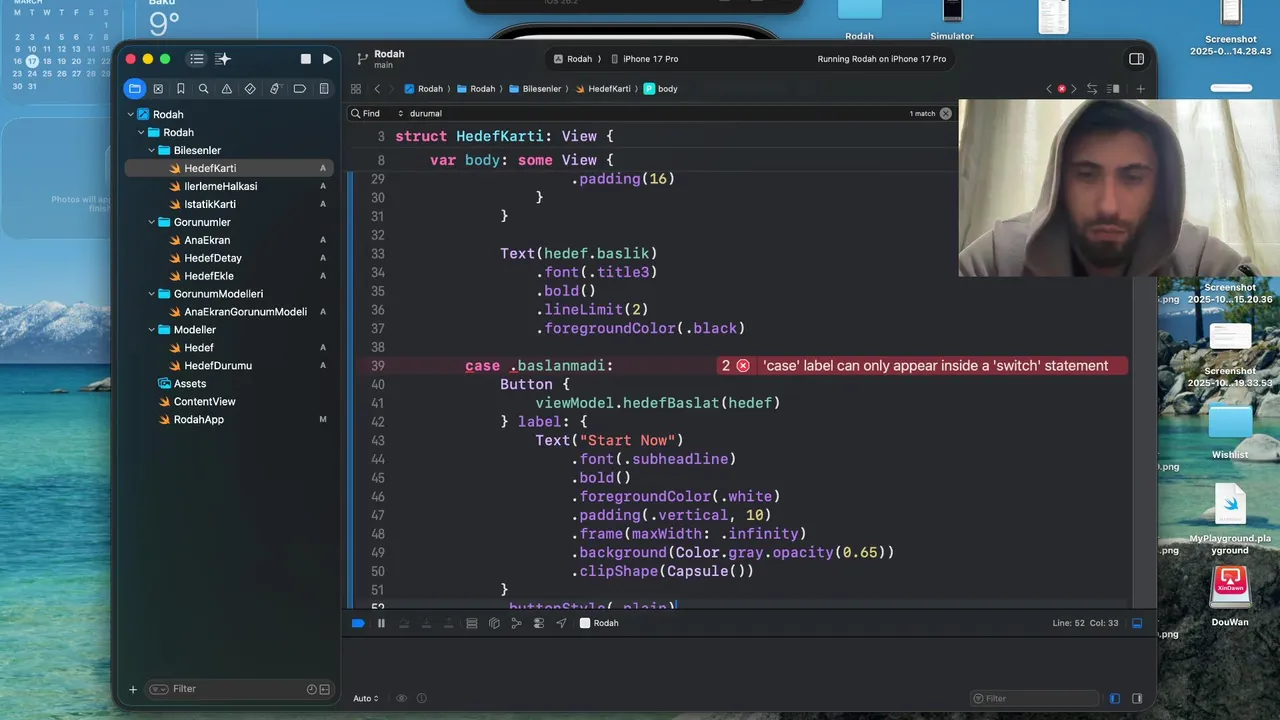Toggle the navigator sidebar button
Image resolution: width=1280 pixels, height=720 pixels.
tap(197, 59)
